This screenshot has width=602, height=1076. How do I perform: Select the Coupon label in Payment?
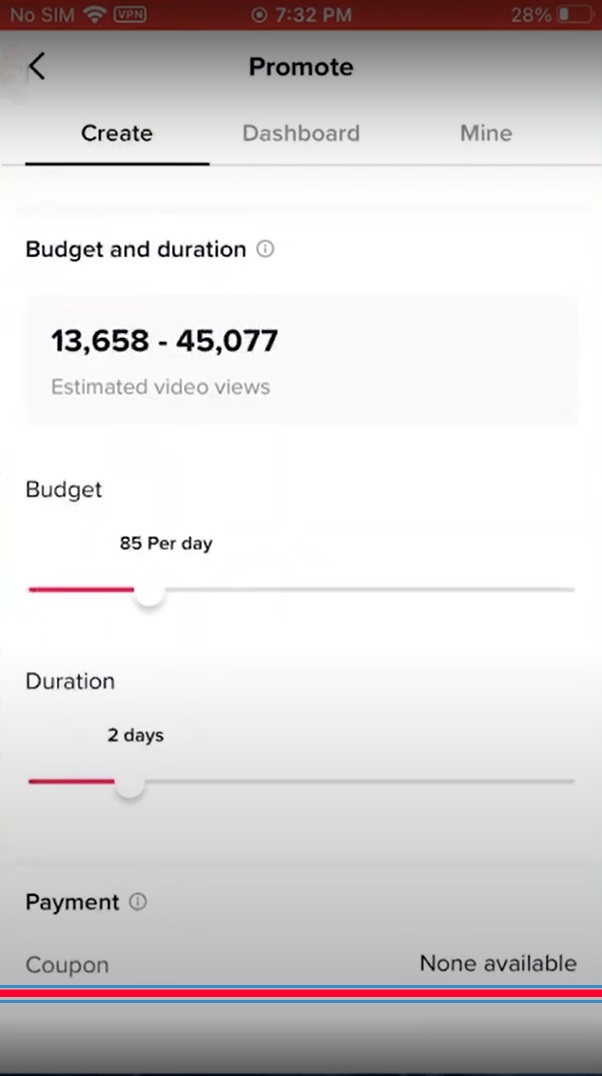click(67, 965)
